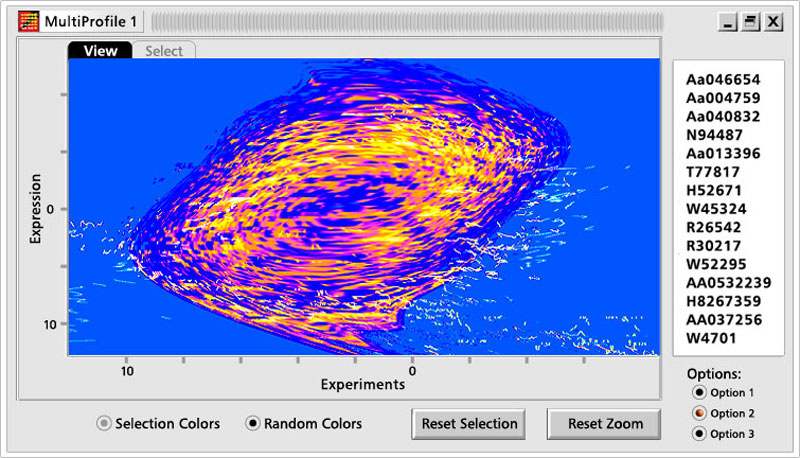Screen dimensions: 800x458
Task: Click the Reset Zoom button
Action: (x=604, y=424)
